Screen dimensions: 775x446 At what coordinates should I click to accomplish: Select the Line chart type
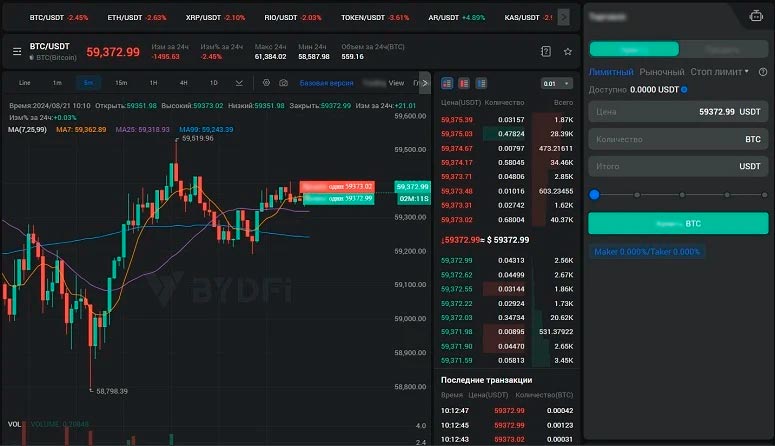point(24,83)
